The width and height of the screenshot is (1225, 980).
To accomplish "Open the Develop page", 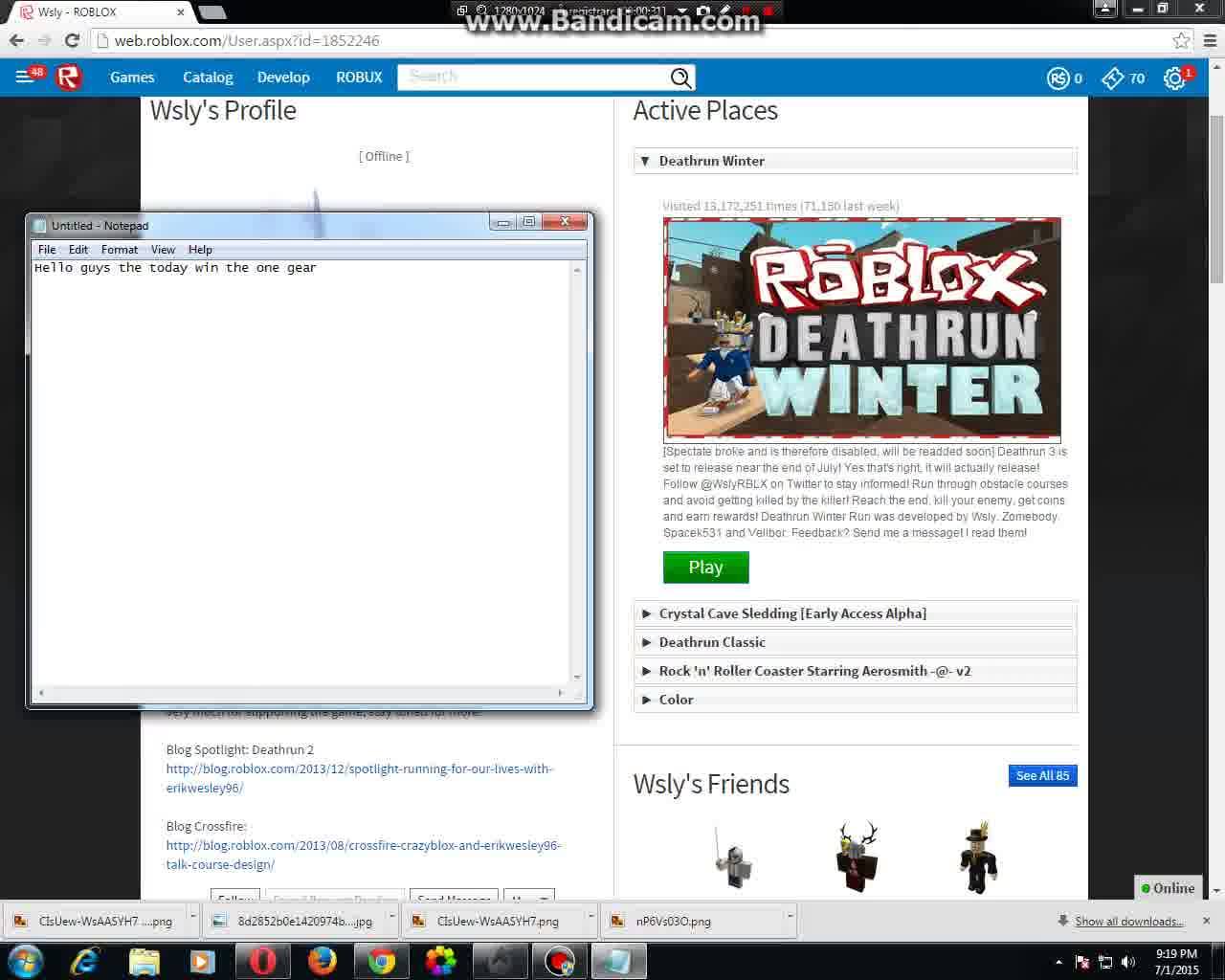I will pyautogui.click(x=283, y=78).
